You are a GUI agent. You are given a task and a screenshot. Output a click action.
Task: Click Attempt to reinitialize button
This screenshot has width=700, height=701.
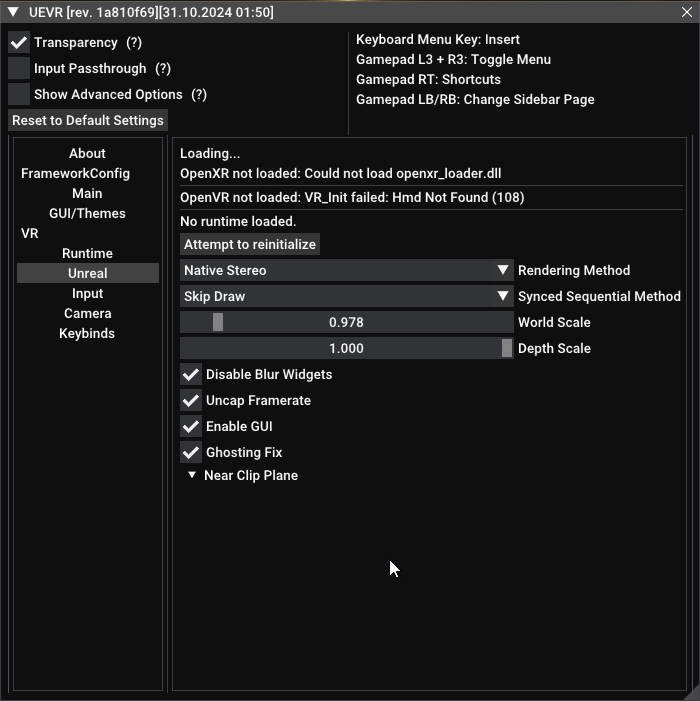pyautogui.click(x=250, y=244)
